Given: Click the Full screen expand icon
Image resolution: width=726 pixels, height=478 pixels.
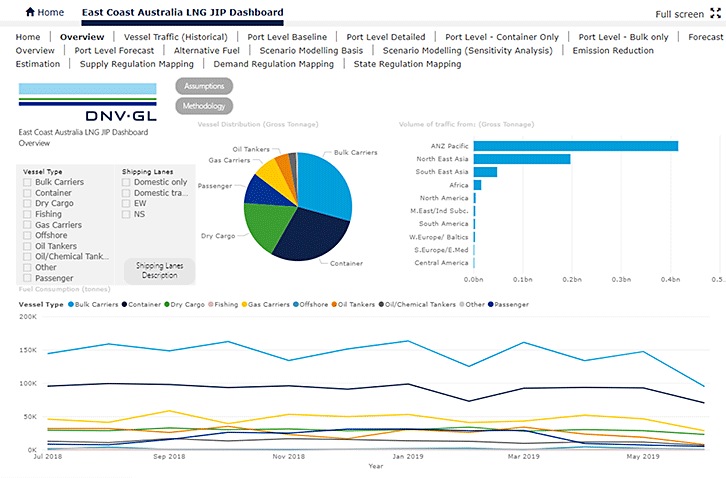Looking at the screenshot, I should coord(714,14).
